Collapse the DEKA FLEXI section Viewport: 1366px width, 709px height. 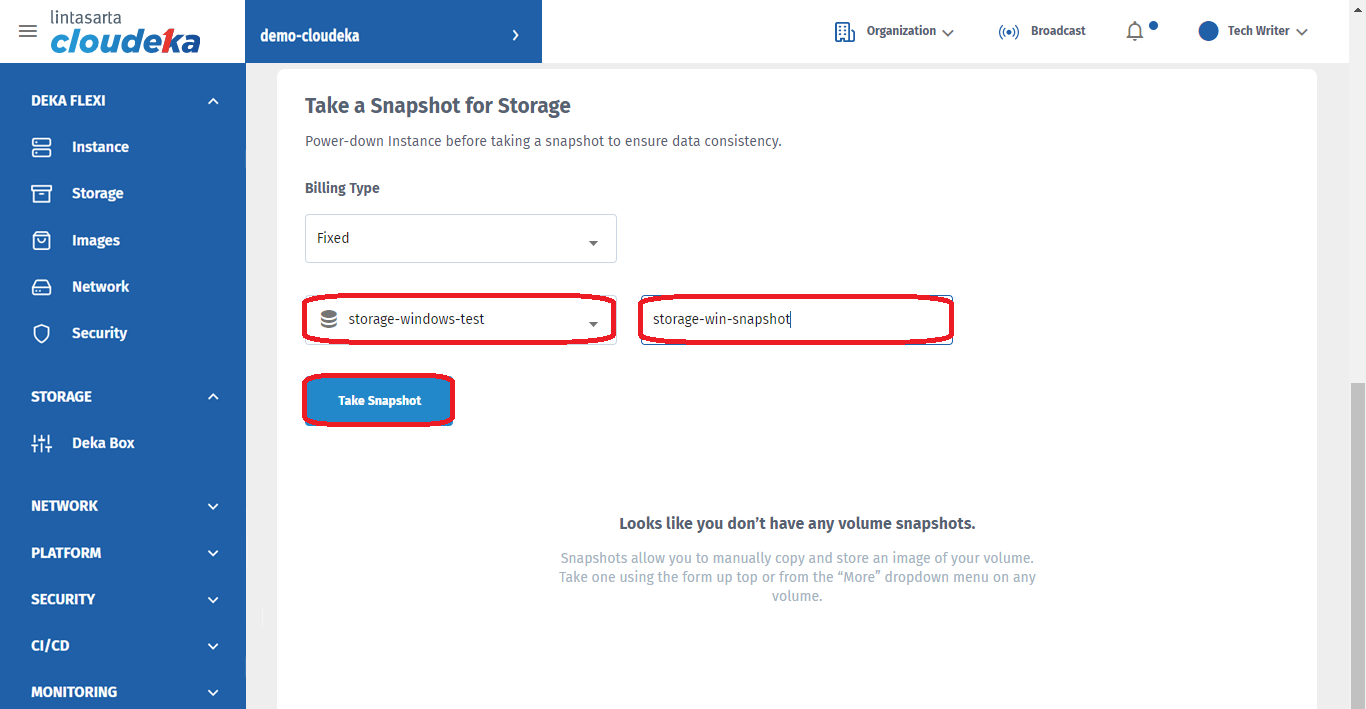tap(213, 101)
